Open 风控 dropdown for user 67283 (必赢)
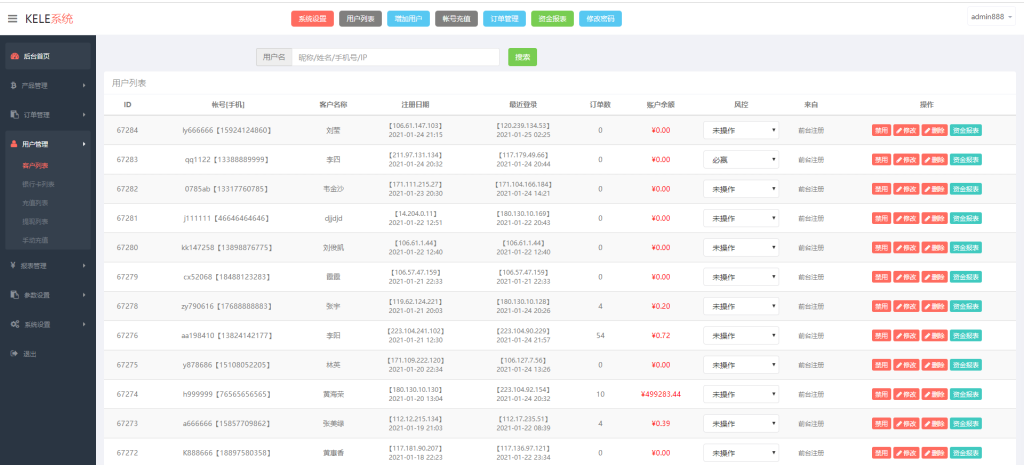1024x465 pixels. coord(741,159)
